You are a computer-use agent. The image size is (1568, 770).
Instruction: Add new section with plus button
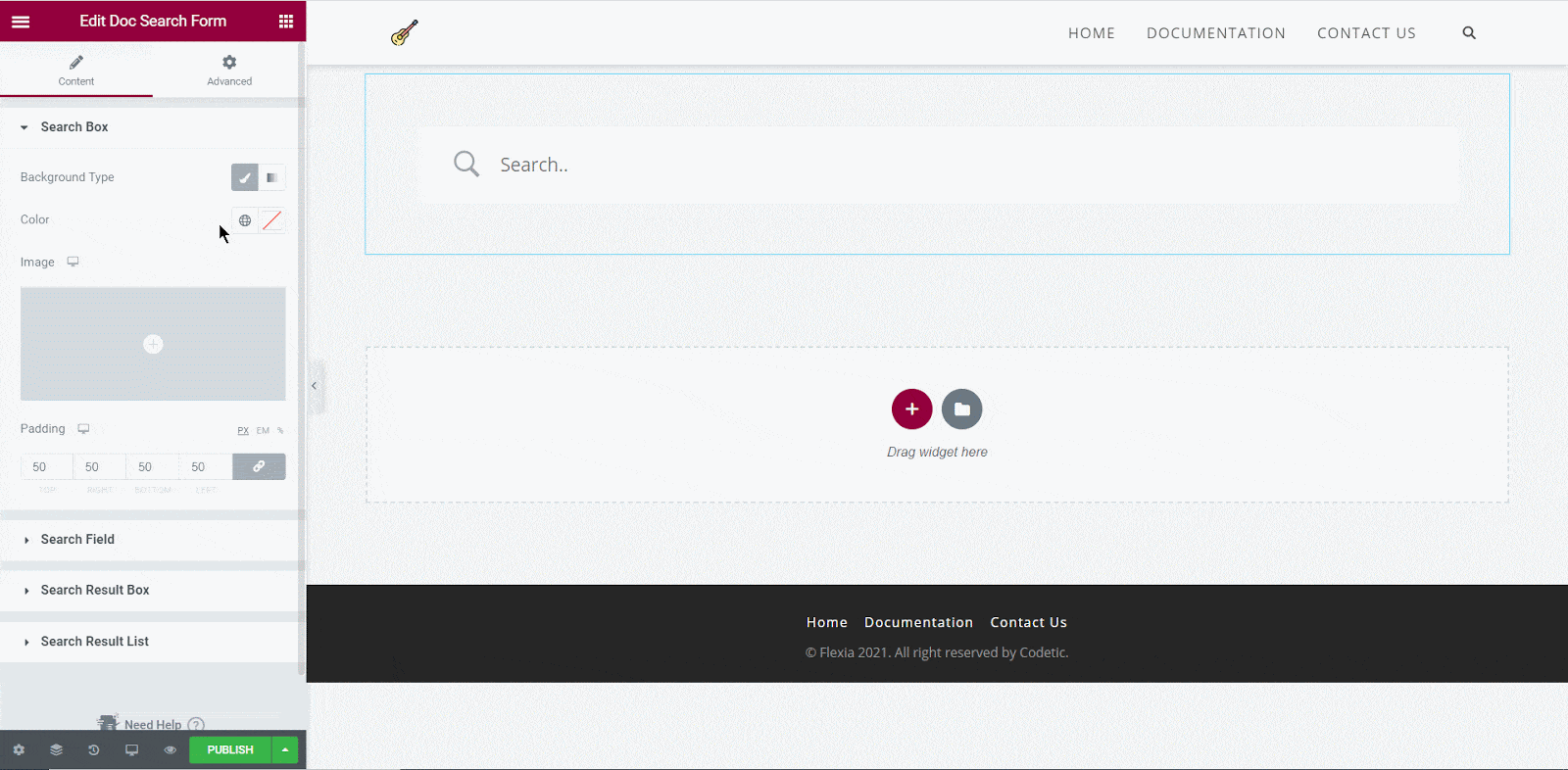point(912,409)
